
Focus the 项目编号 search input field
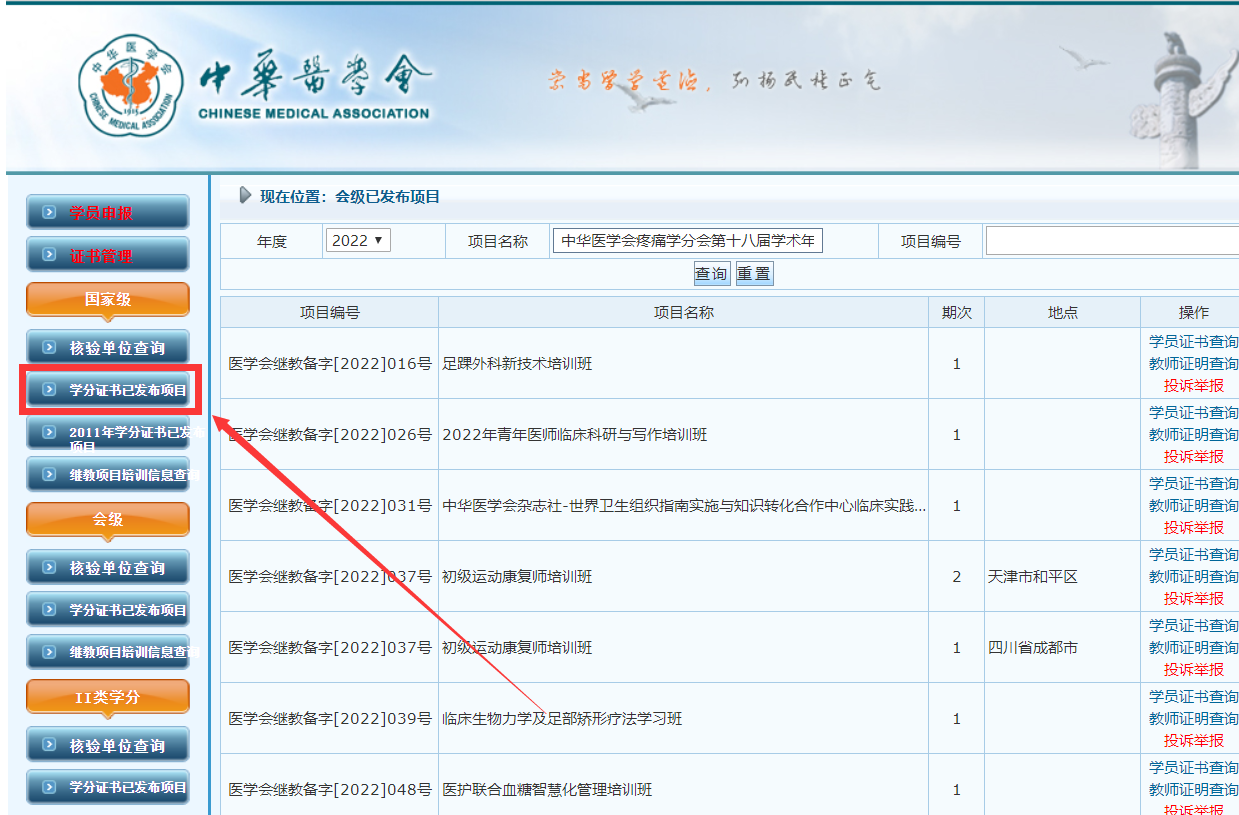point(1112,241)
